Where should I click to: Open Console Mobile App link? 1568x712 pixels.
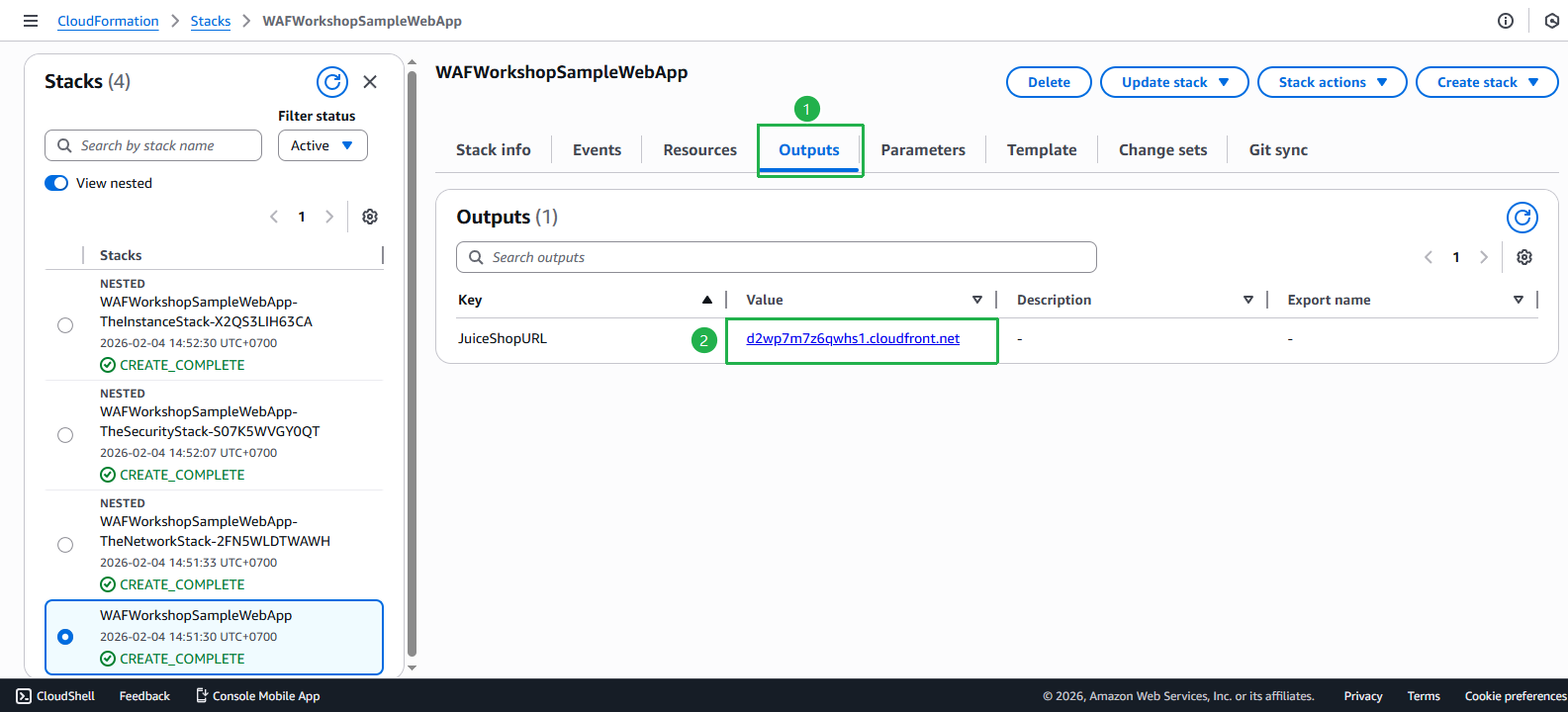(257, 696)
